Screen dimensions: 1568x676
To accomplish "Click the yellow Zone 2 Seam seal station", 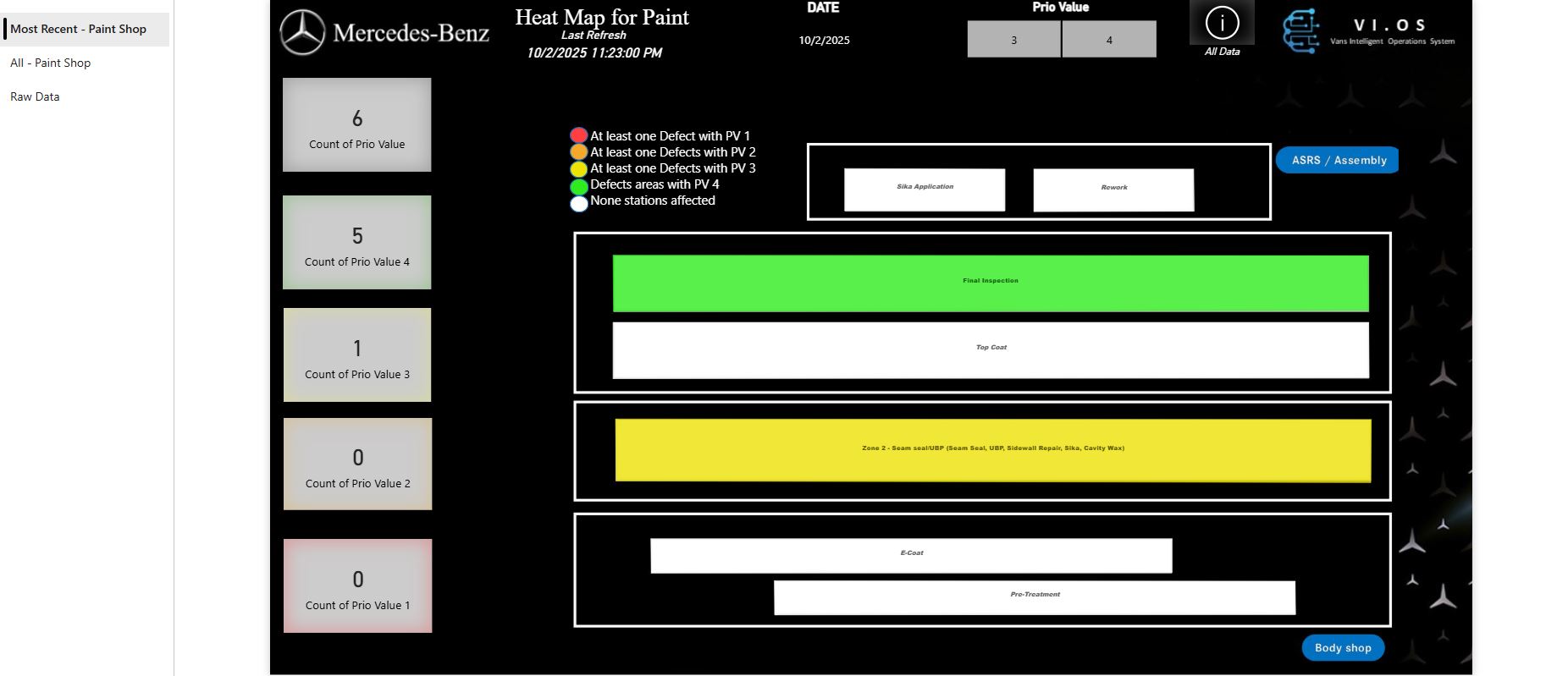I will pos(992,450).
